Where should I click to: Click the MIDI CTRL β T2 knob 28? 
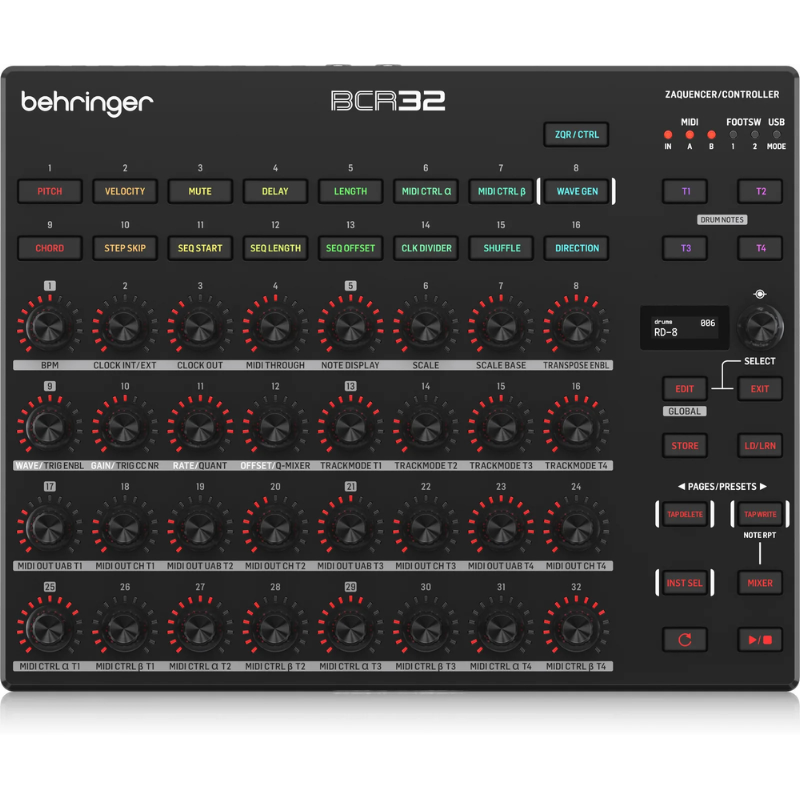pyautogui.click(x=274, y=628)
